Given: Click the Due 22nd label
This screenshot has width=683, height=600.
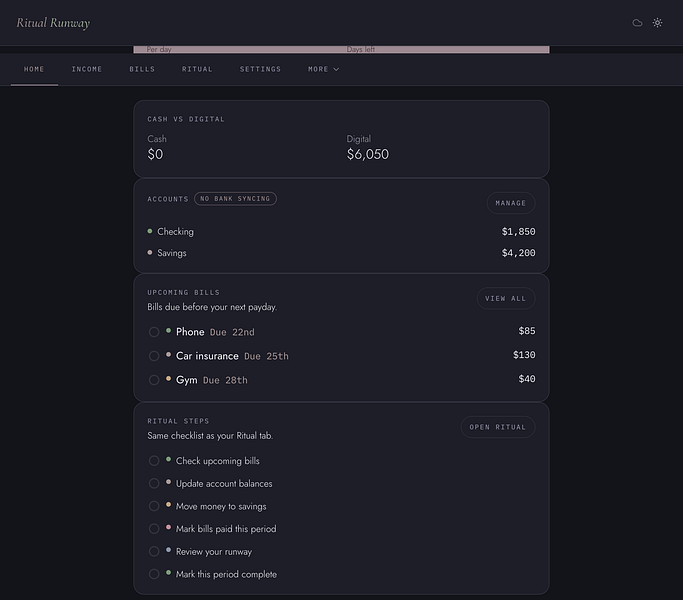Looking at the screenshot, I should coord(232,332).
